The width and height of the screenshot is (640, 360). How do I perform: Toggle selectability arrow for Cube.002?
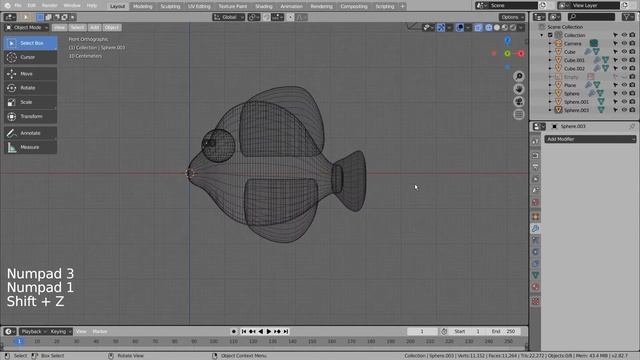point(616,68)
